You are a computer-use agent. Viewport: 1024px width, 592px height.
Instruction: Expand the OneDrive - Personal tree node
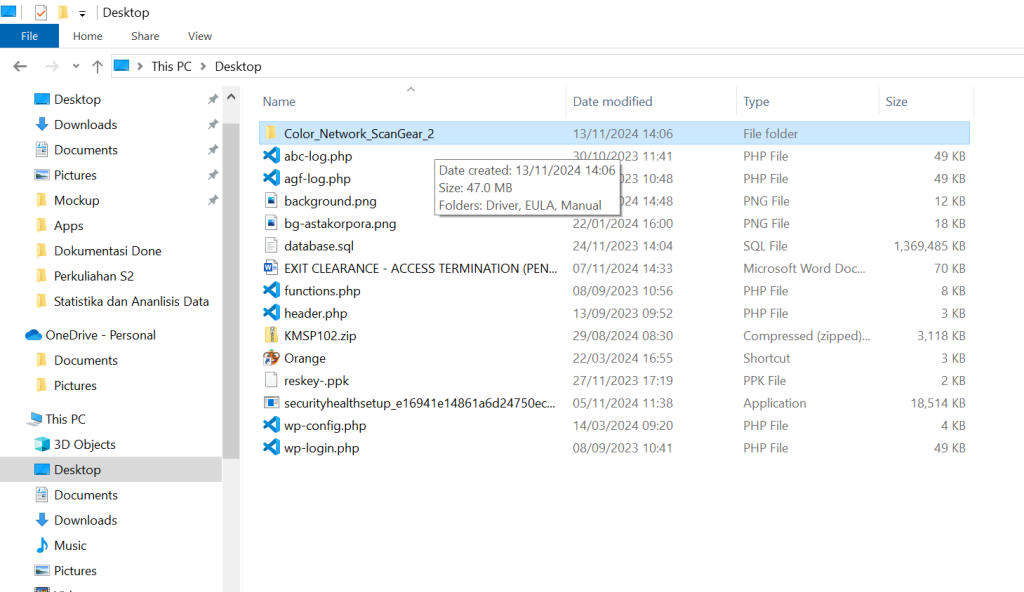13,335
